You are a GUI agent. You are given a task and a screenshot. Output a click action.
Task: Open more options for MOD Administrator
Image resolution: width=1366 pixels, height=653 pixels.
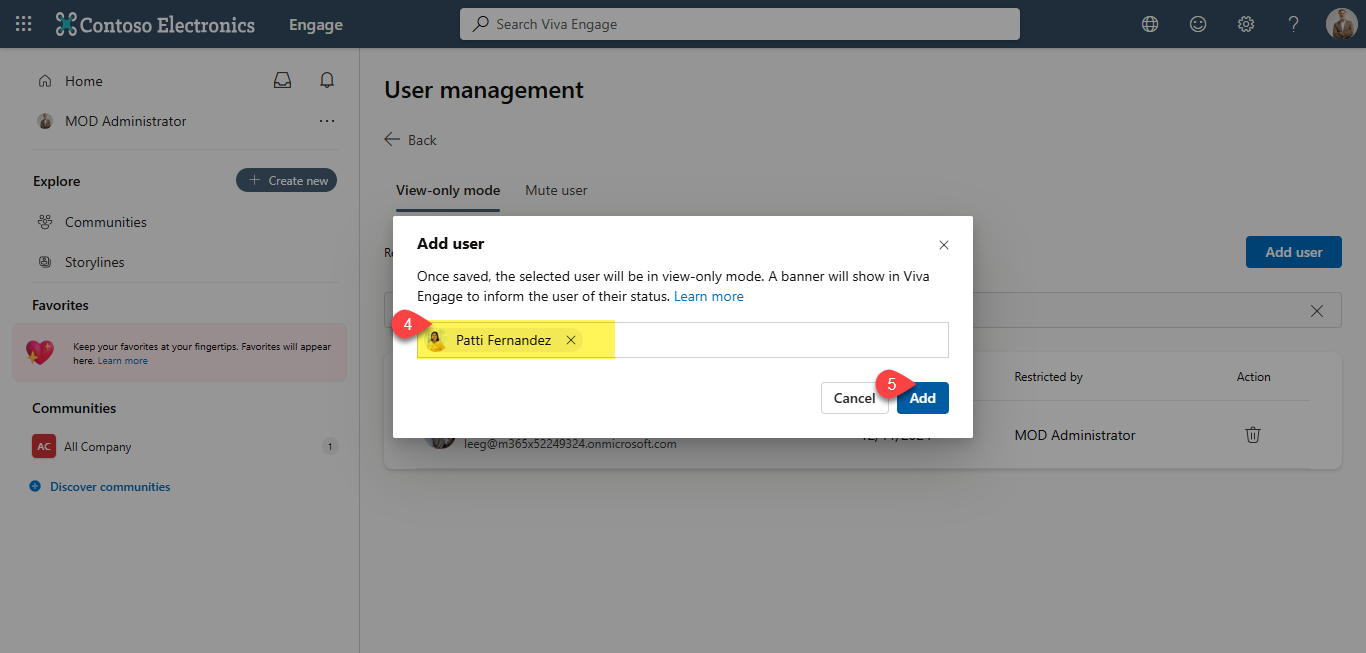(326, 120)
